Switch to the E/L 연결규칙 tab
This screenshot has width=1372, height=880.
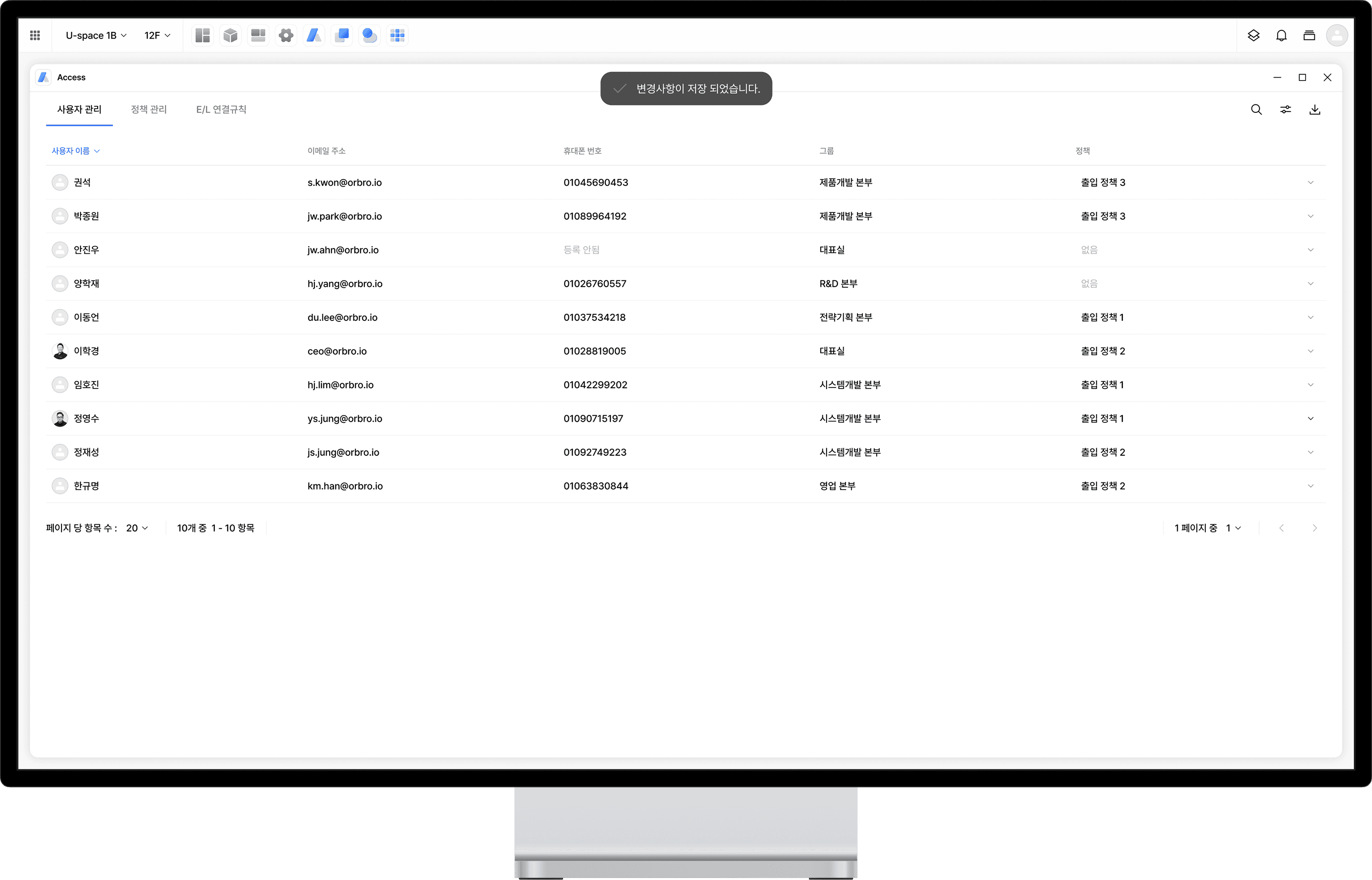tap(221, 110)
